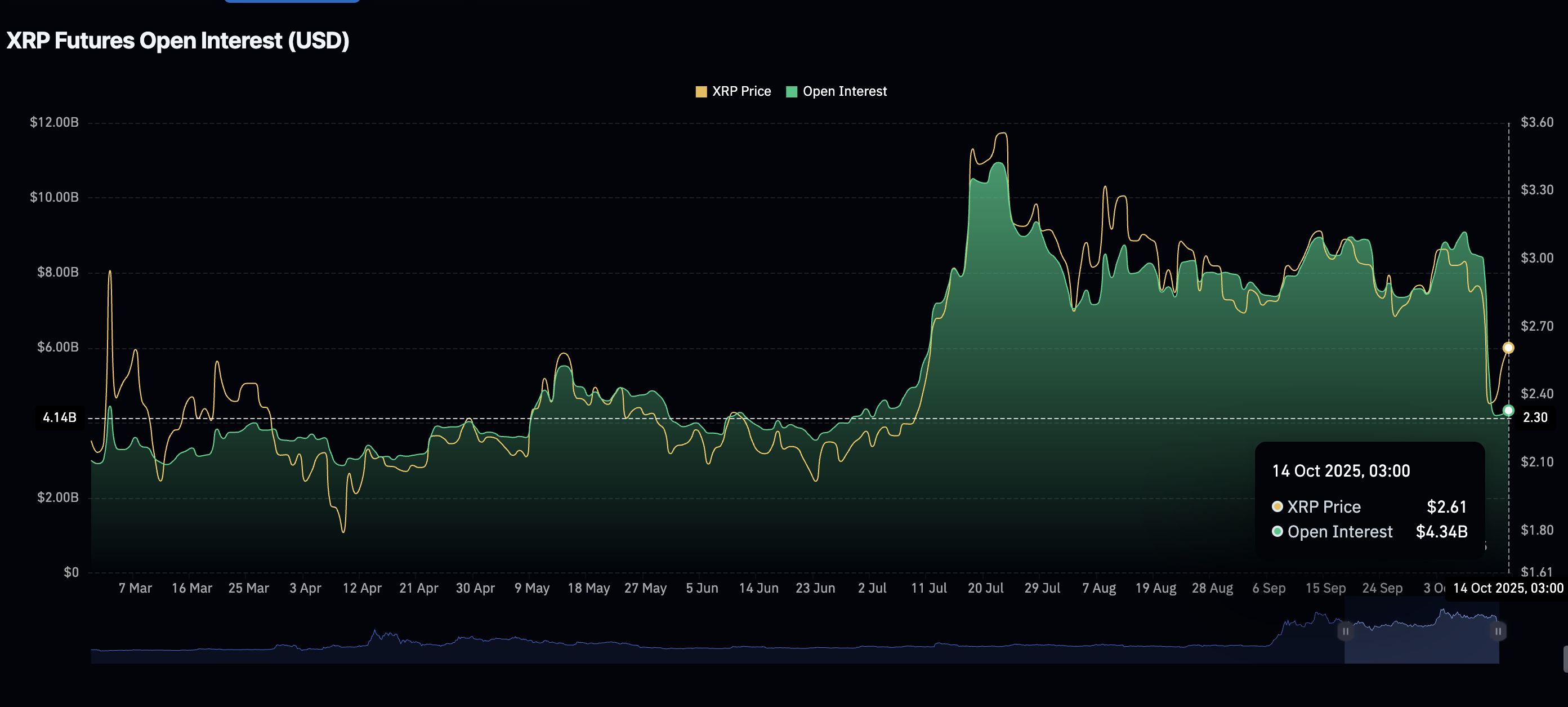The height and width of the screenshot is (707, 1568).
Task: Click the 14 Oct 2025 x-axis label
Action: [1507, 588]
